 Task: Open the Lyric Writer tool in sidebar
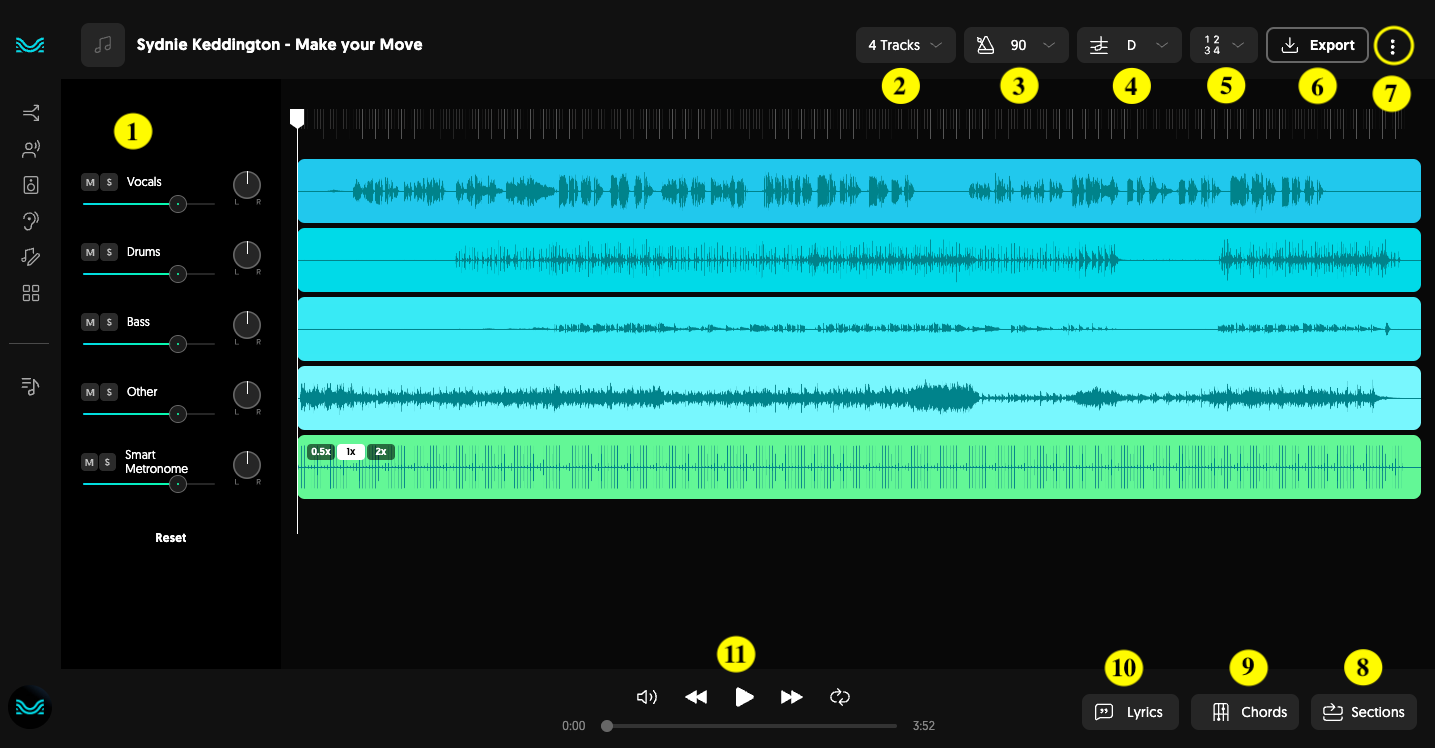click(x=29, y=257)
